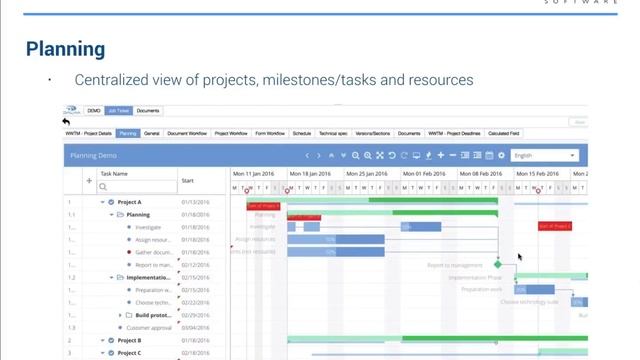Click the fullscreen monitor icon
The width and height of the screenshot is (640, 360).
(416, 156)
